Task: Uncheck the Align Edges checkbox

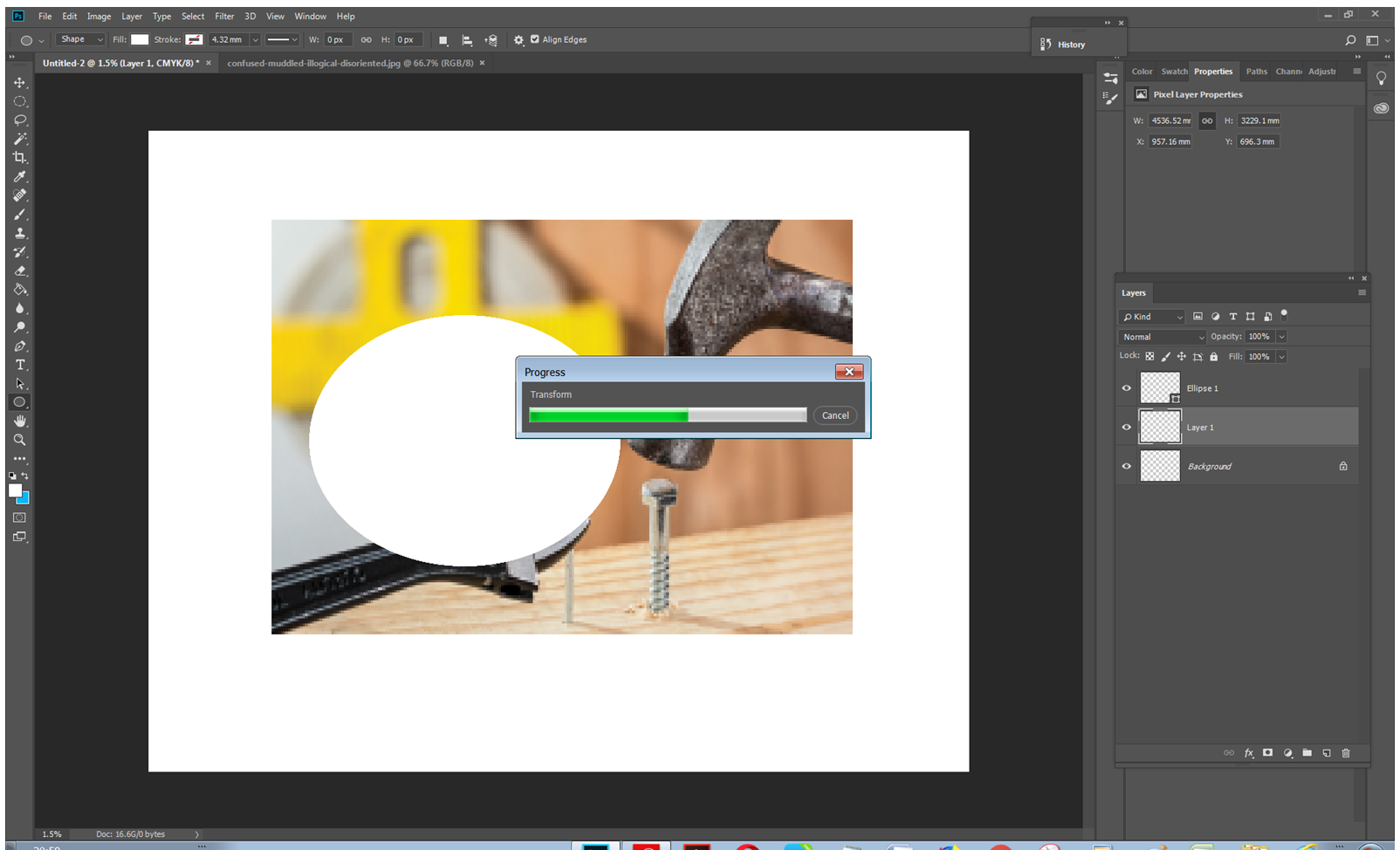Action: coord(535,39)
